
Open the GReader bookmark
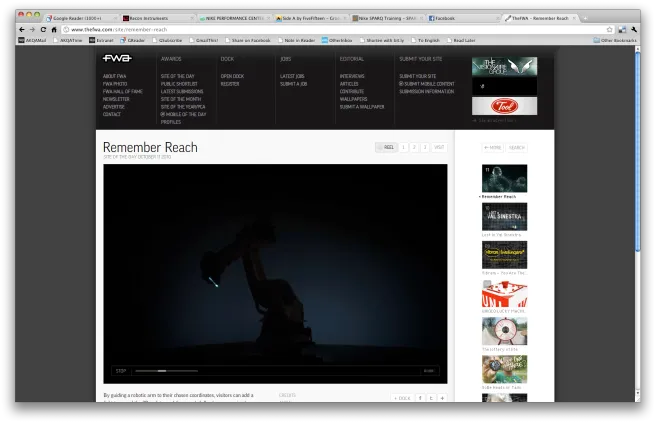coord(132,41)
